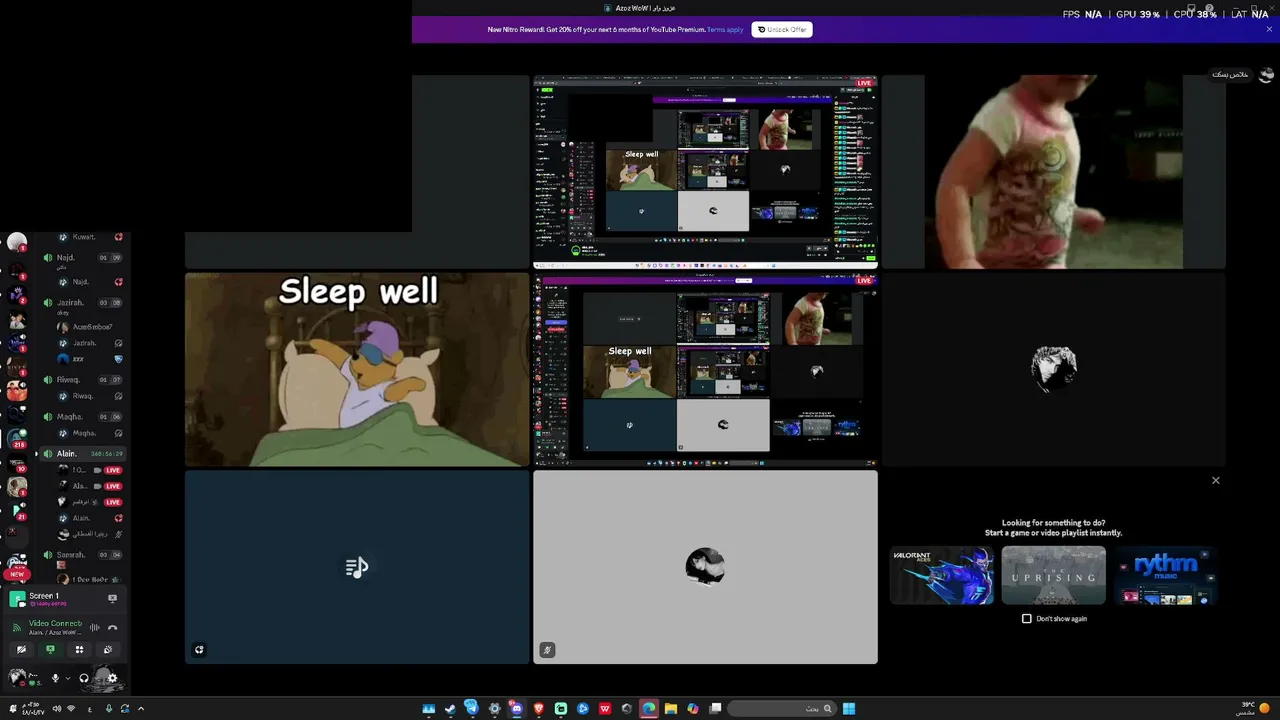Open Steam from the taskbar

click(x=450, y=709)
